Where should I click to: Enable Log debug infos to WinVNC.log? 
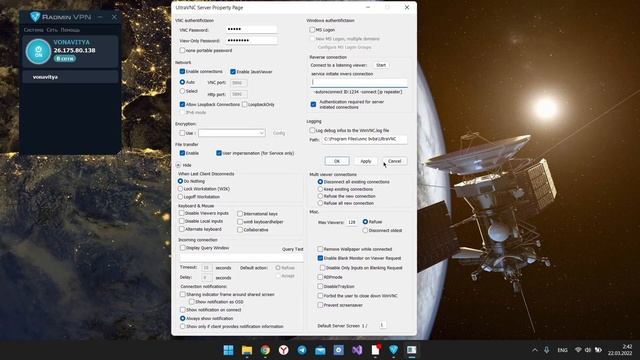(x=312, y=131)
